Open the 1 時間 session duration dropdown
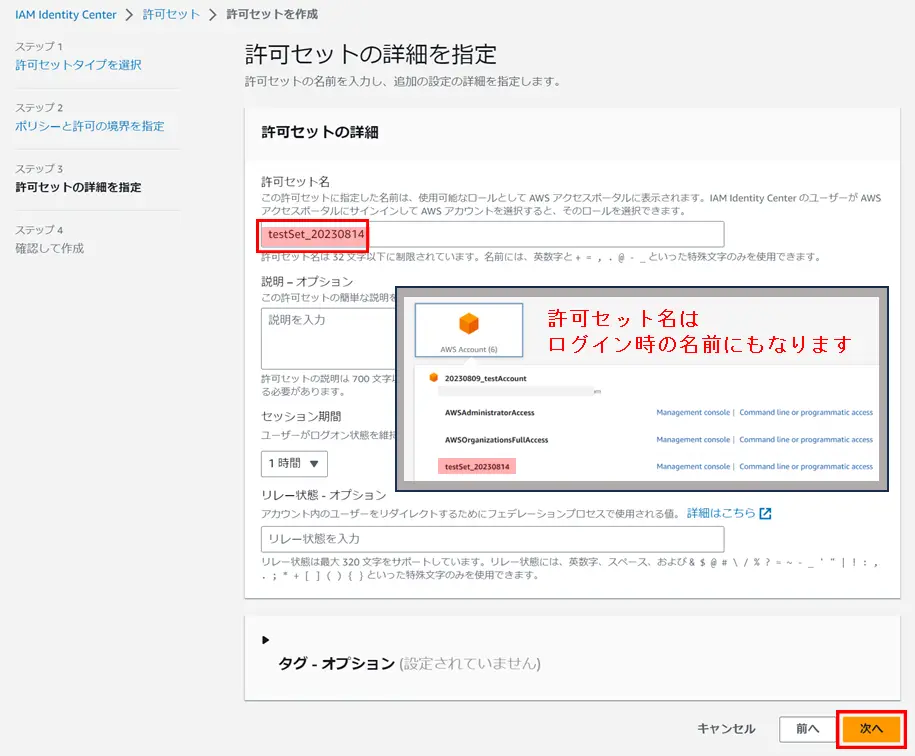The width and height of the screenshot is (915, 756). (294, 464)
